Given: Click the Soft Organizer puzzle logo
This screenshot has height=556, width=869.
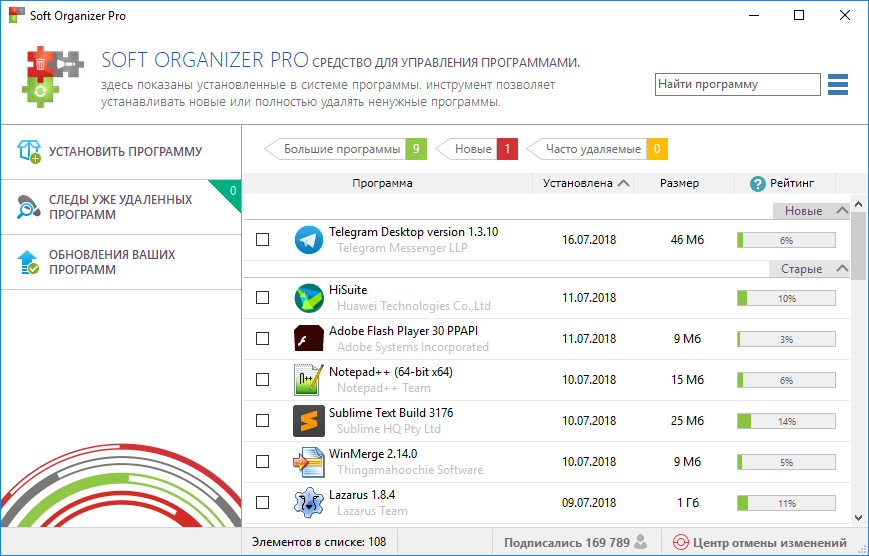Looking at the screenshot, I should [54, 76].
